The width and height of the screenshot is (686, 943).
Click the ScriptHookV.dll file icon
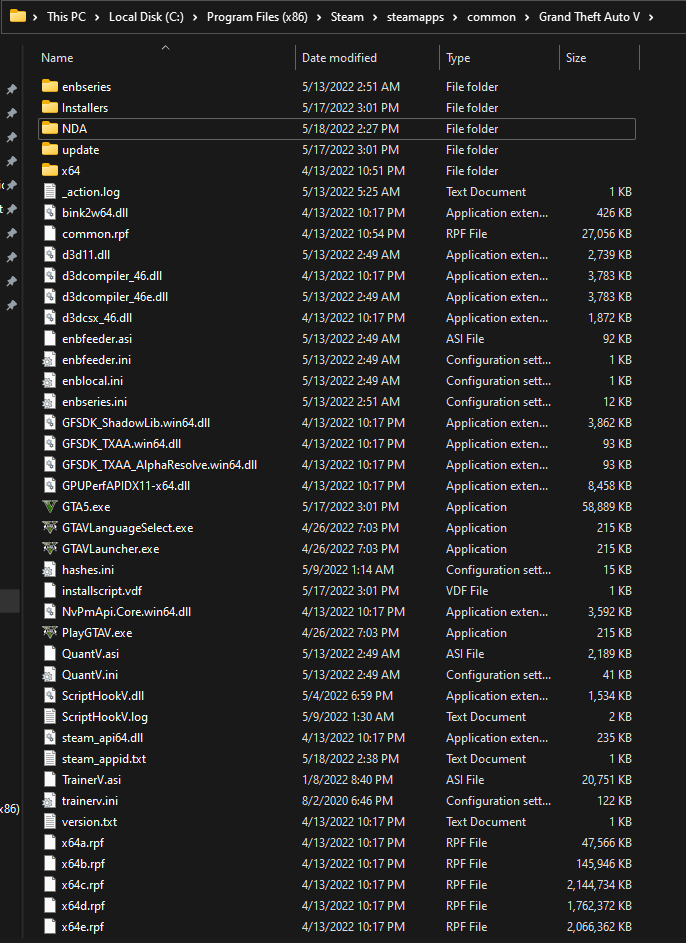pos(50,696)
